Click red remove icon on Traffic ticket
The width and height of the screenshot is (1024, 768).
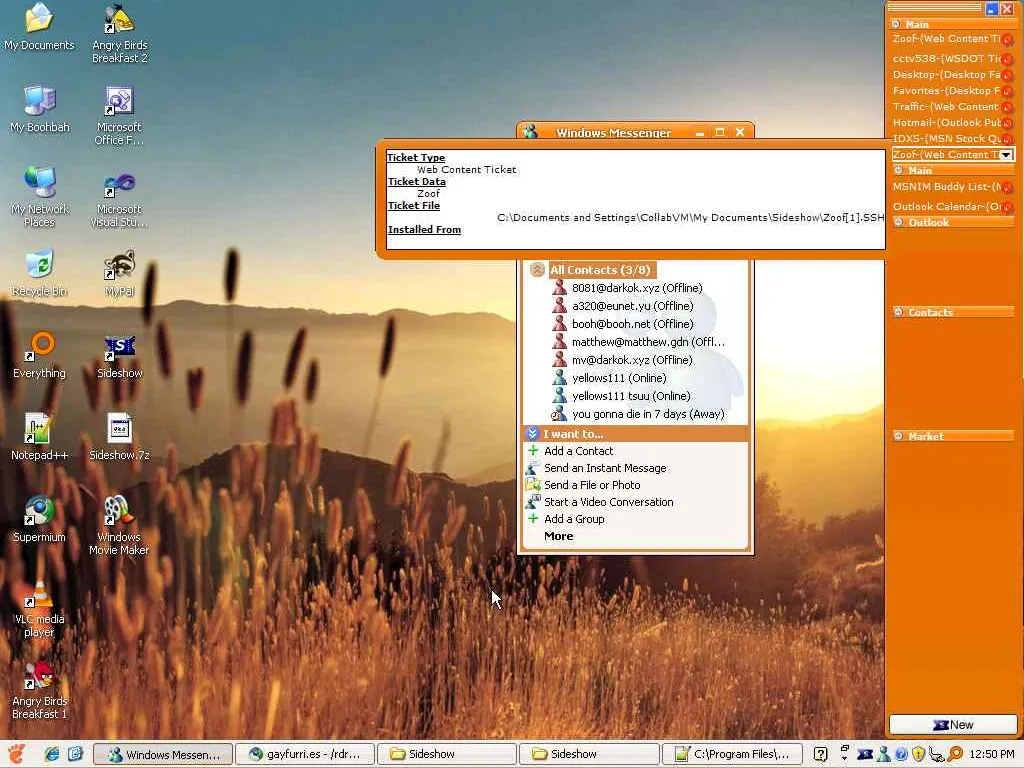pos(1008,107)
